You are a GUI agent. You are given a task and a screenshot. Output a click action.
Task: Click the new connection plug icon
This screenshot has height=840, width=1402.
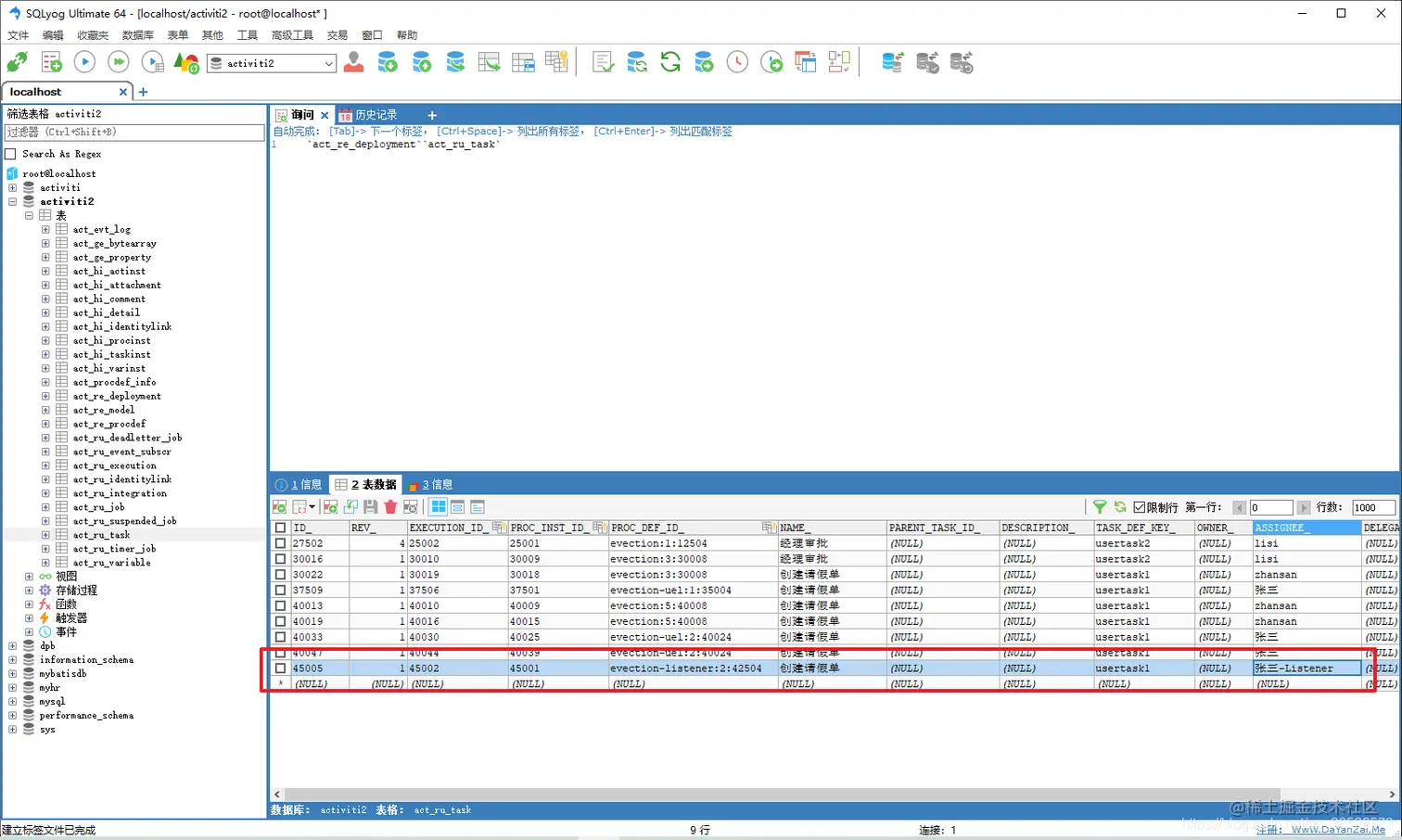coord(17,62)
